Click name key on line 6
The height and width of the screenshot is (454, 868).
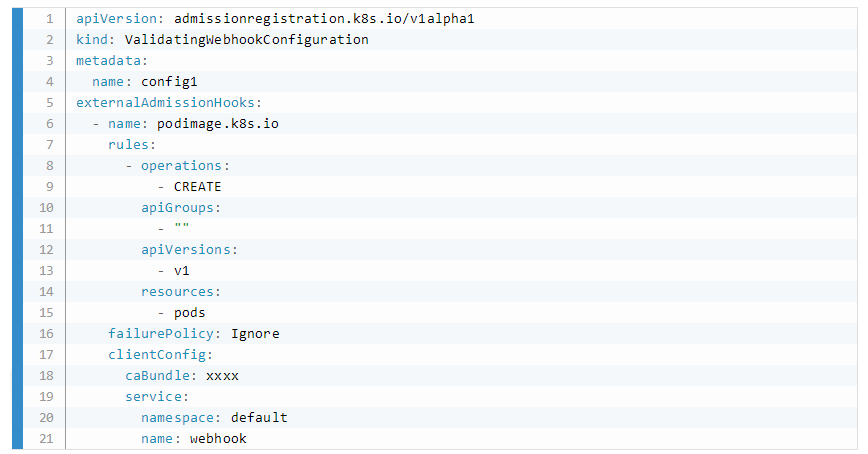point(125,124)
